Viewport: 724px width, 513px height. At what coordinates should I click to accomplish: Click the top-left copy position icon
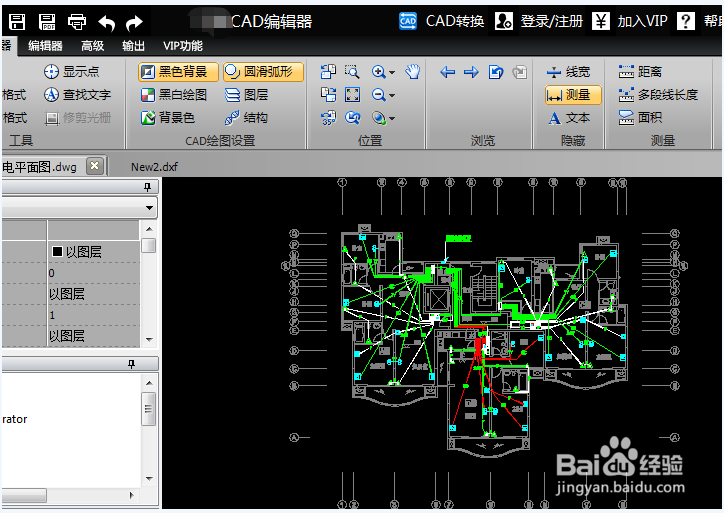[x=328, y=72]
